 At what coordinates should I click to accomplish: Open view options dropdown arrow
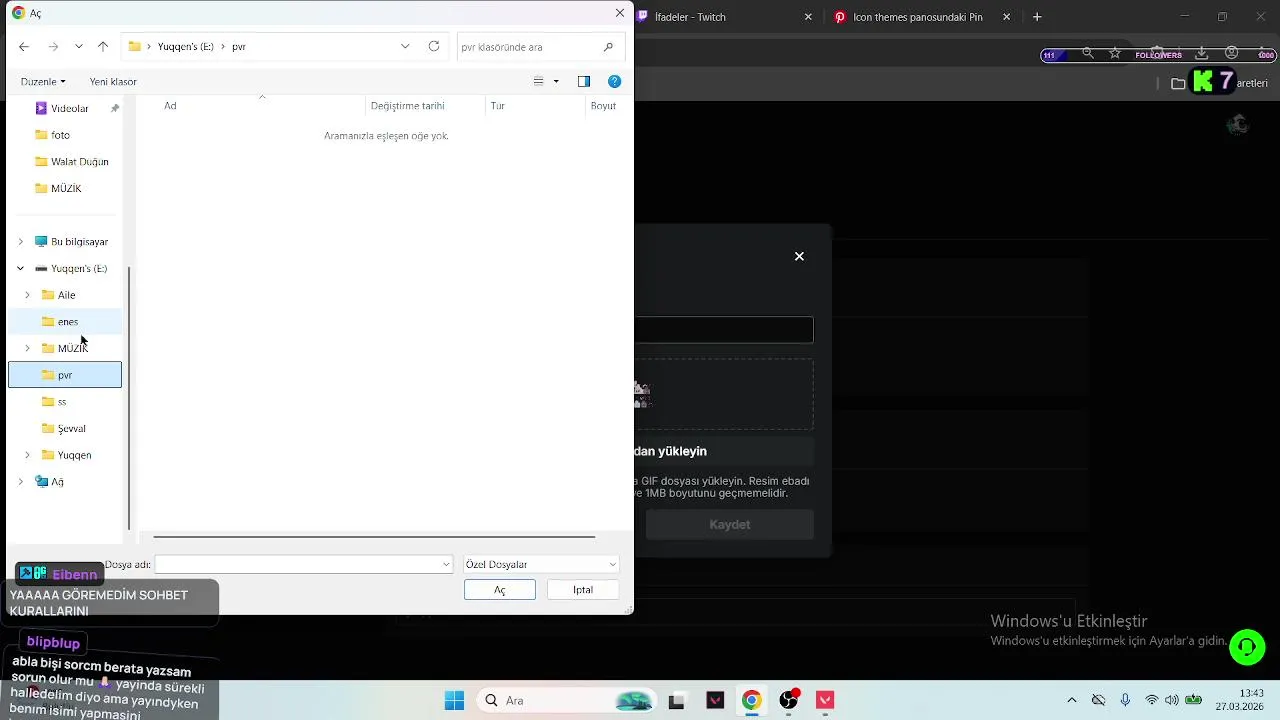coord(556,82)
